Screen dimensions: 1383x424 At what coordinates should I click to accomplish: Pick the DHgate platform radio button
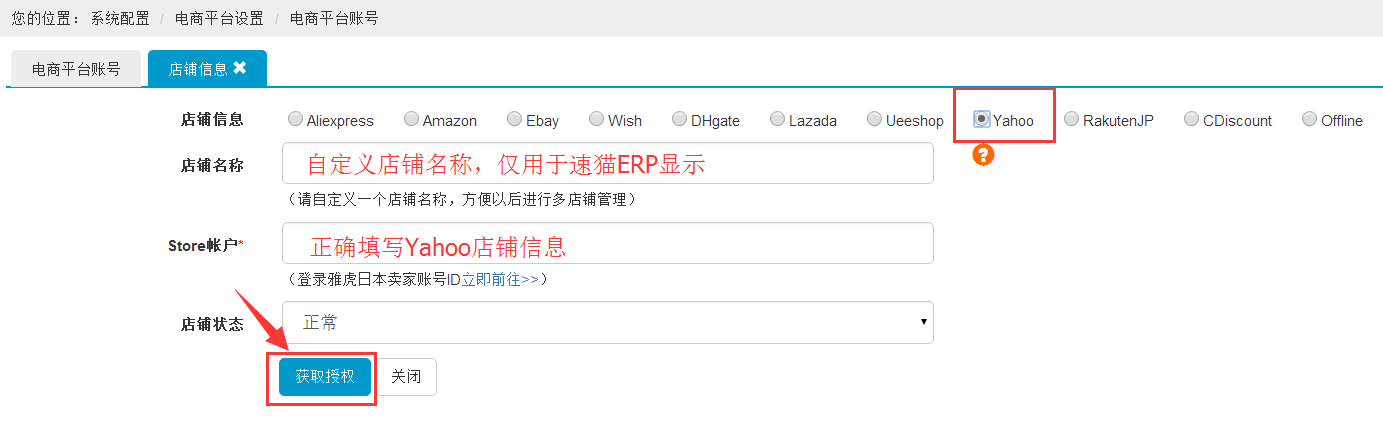click(680, 119)
